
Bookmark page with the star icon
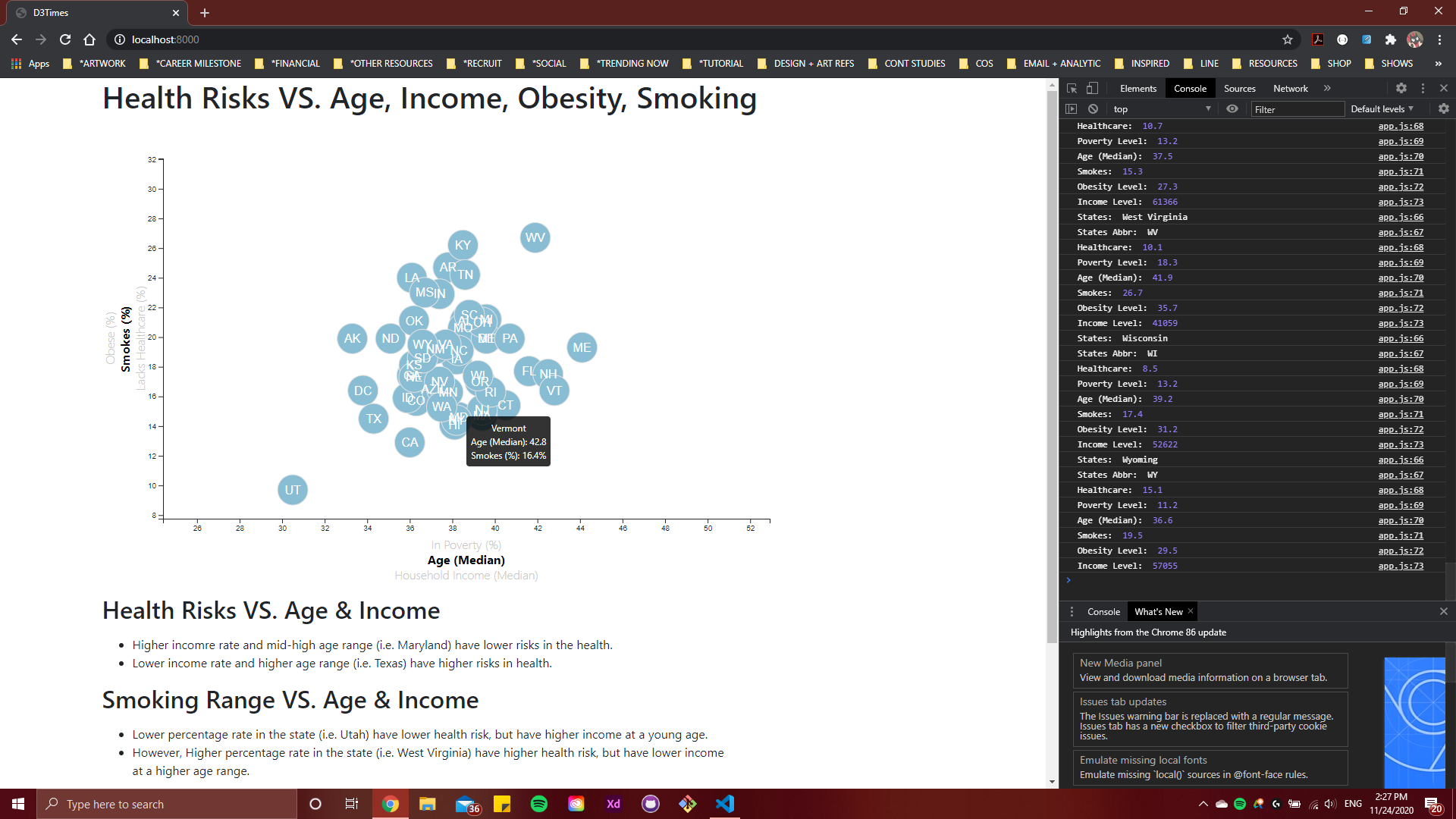tap(1287, 39)
